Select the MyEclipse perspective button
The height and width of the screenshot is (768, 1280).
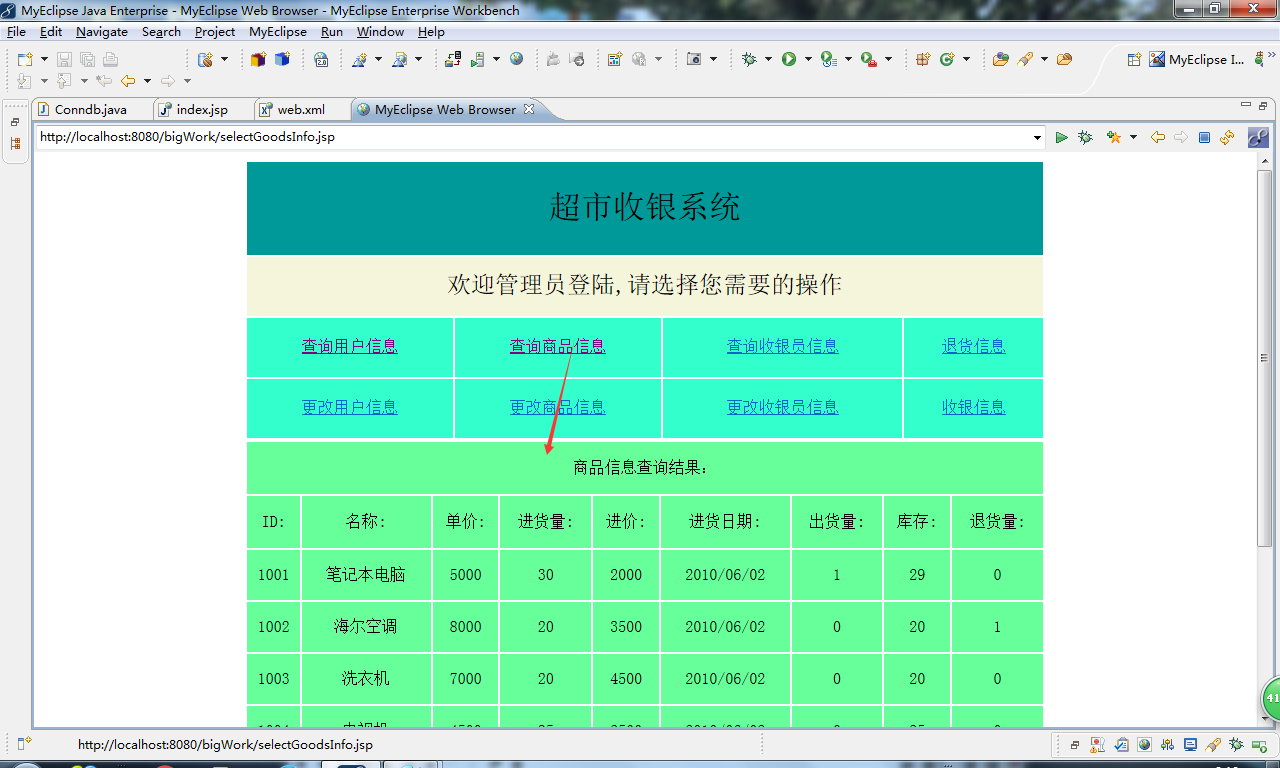(x=1198, y=60)
